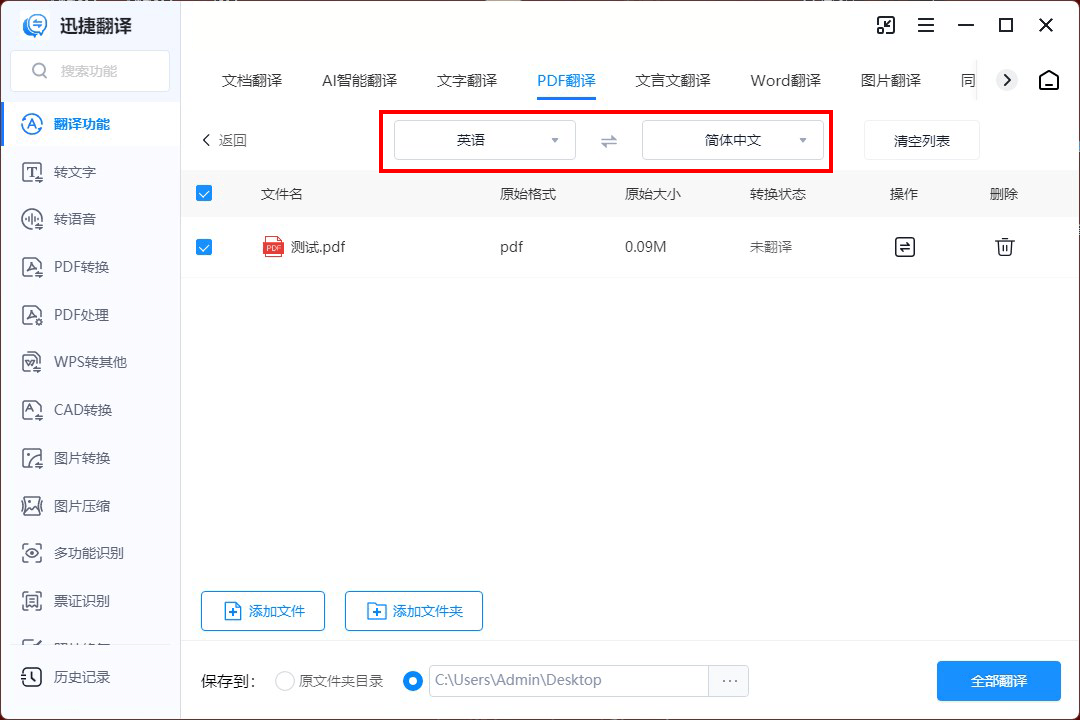The height and width of the screenshot is (720, 1080).
Task: Click the CAD转换 sidebar icon
Action: pos(32,410)
